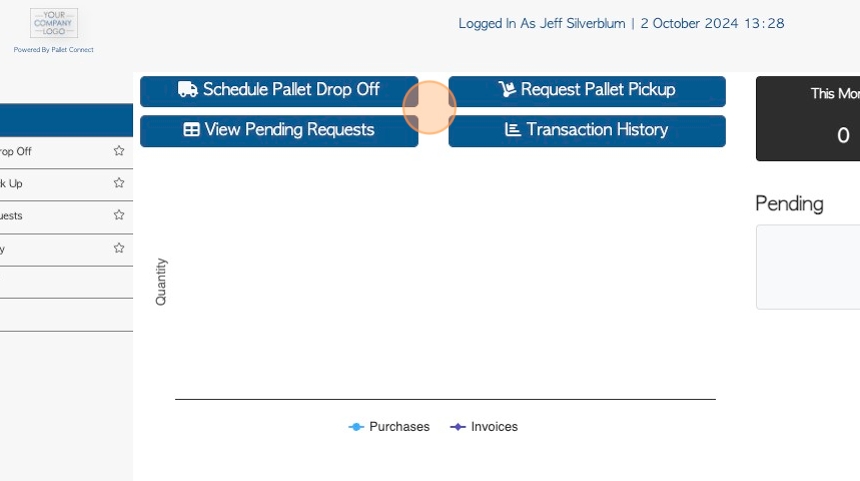This screenshot has width=860, height=481.
Task: Open Request Pallet Pickup
Action: [x=587, y=91]
